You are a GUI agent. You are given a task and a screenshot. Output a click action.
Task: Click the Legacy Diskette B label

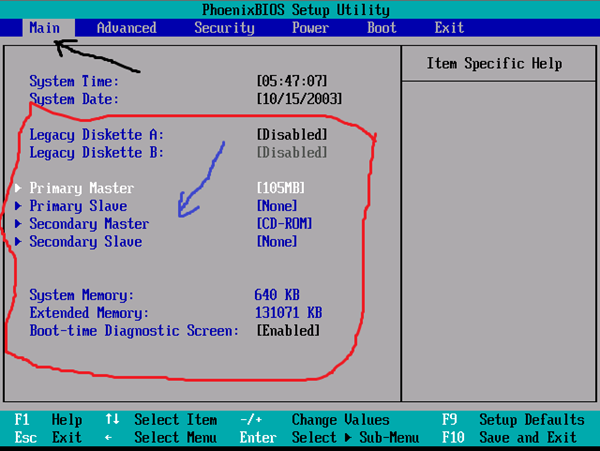(x=97, y=153)
